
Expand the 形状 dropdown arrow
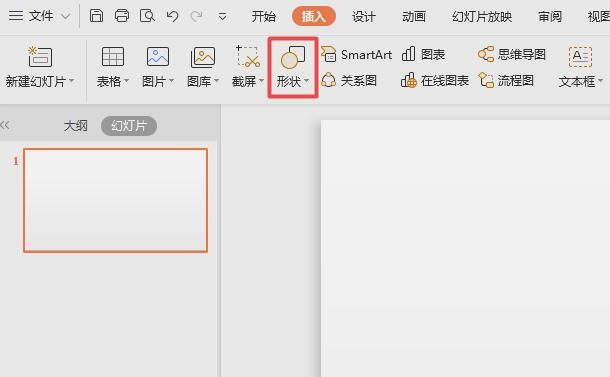coord(307,81)
